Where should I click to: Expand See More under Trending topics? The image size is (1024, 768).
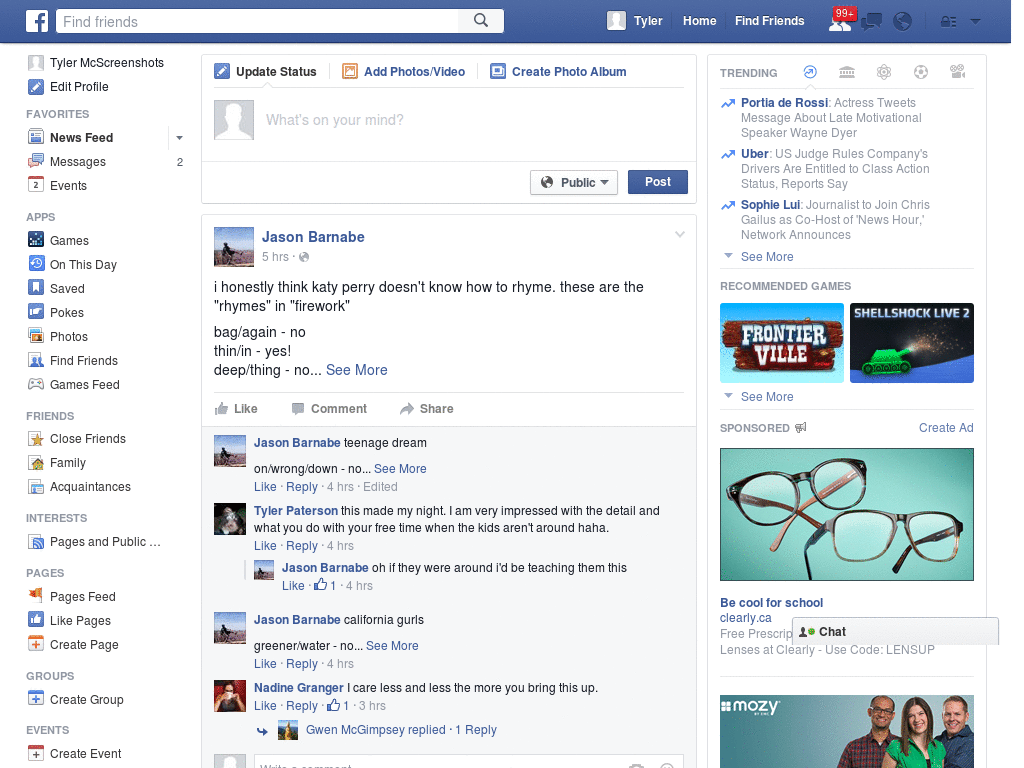(x=767, y=257)
